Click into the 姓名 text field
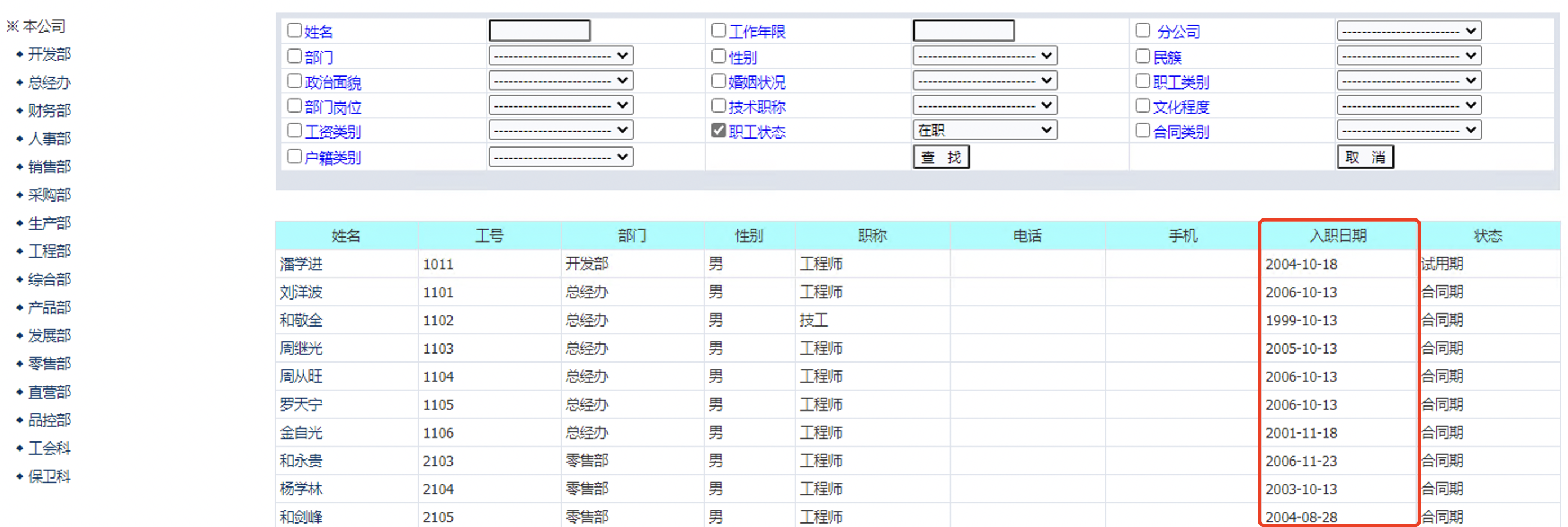This screenshot has height=527, width=1568. click(539, 30)
